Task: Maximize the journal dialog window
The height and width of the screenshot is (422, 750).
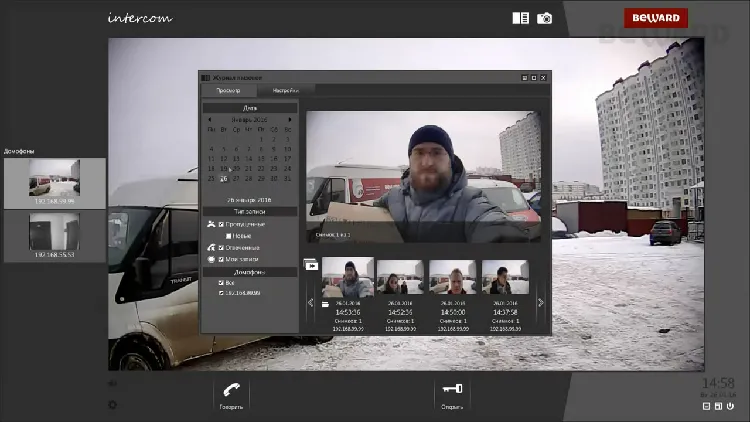Action: (534, 78)
